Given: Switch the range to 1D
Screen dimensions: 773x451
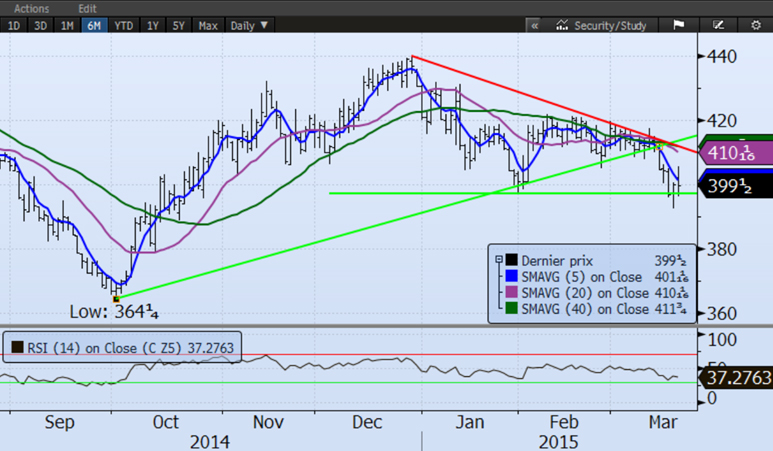Looking at the screenshot, I should [x=15, y=25].
